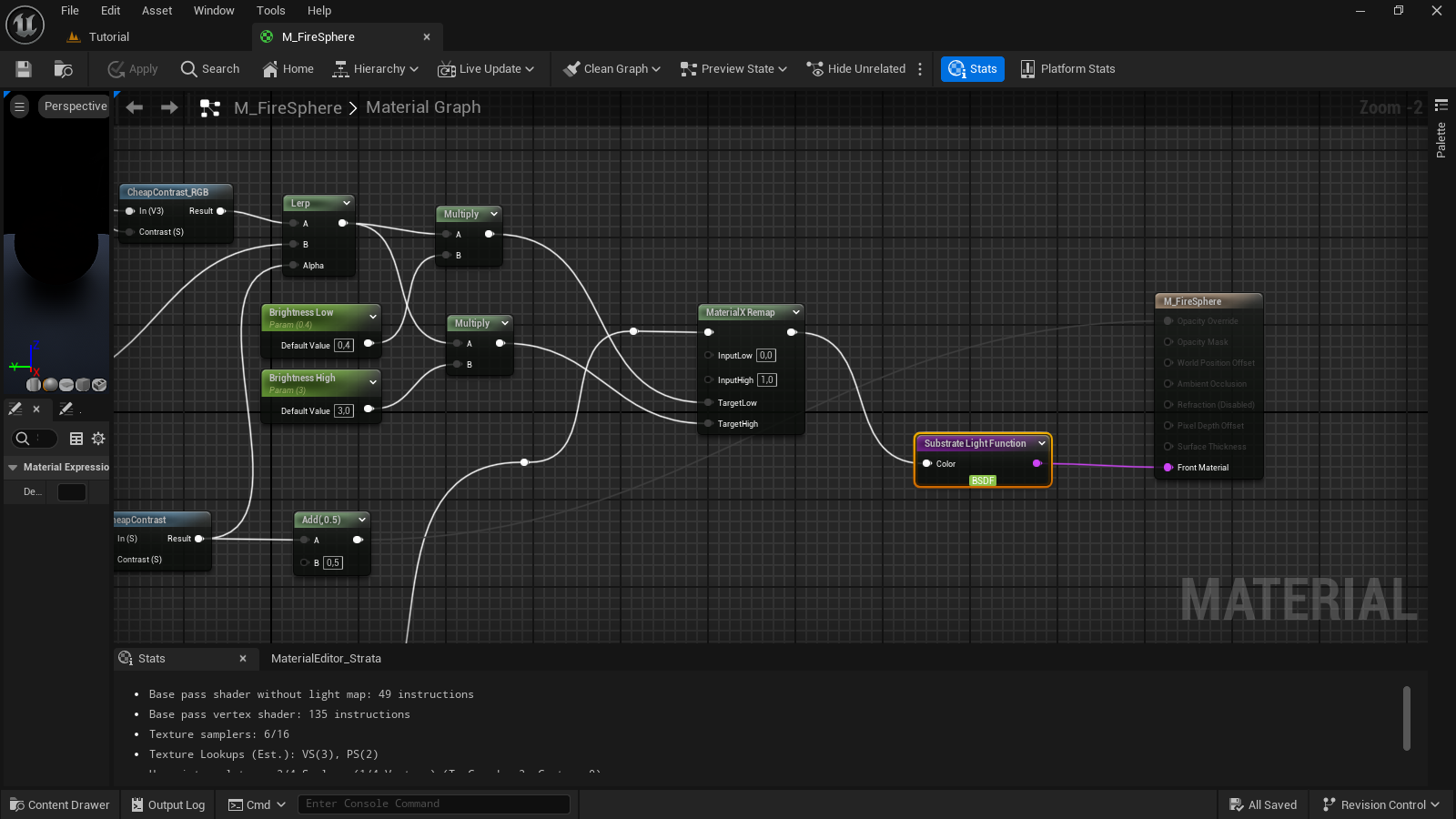Open the Palette side panel

(x=1441, y=129)
